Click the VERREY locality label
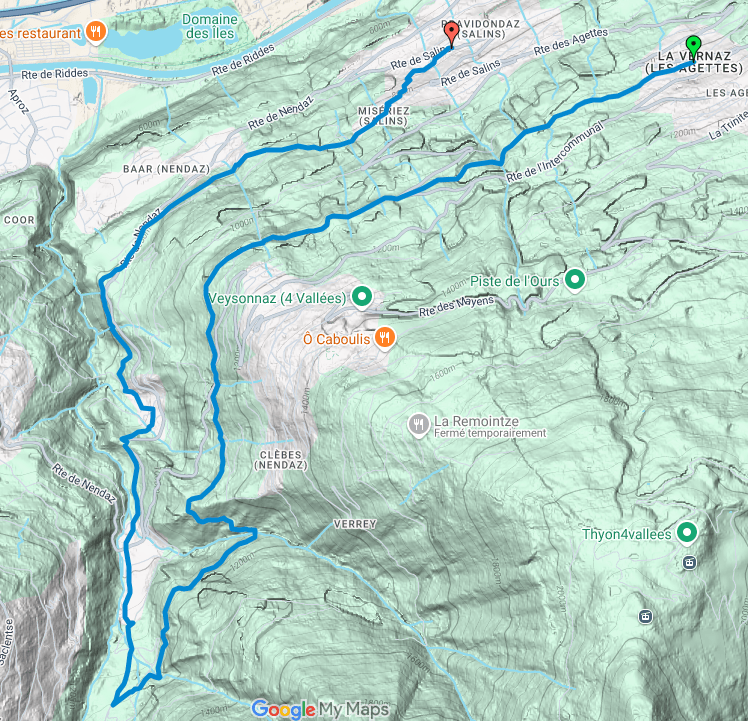748x721 pixels. coord(355,524)
